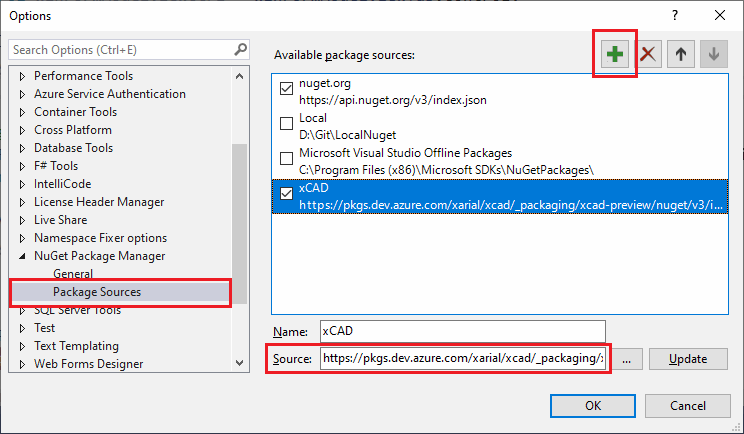Screen dimensions: 744x434
Task: Uncheck the nuget.org package source
Action: 286,89
